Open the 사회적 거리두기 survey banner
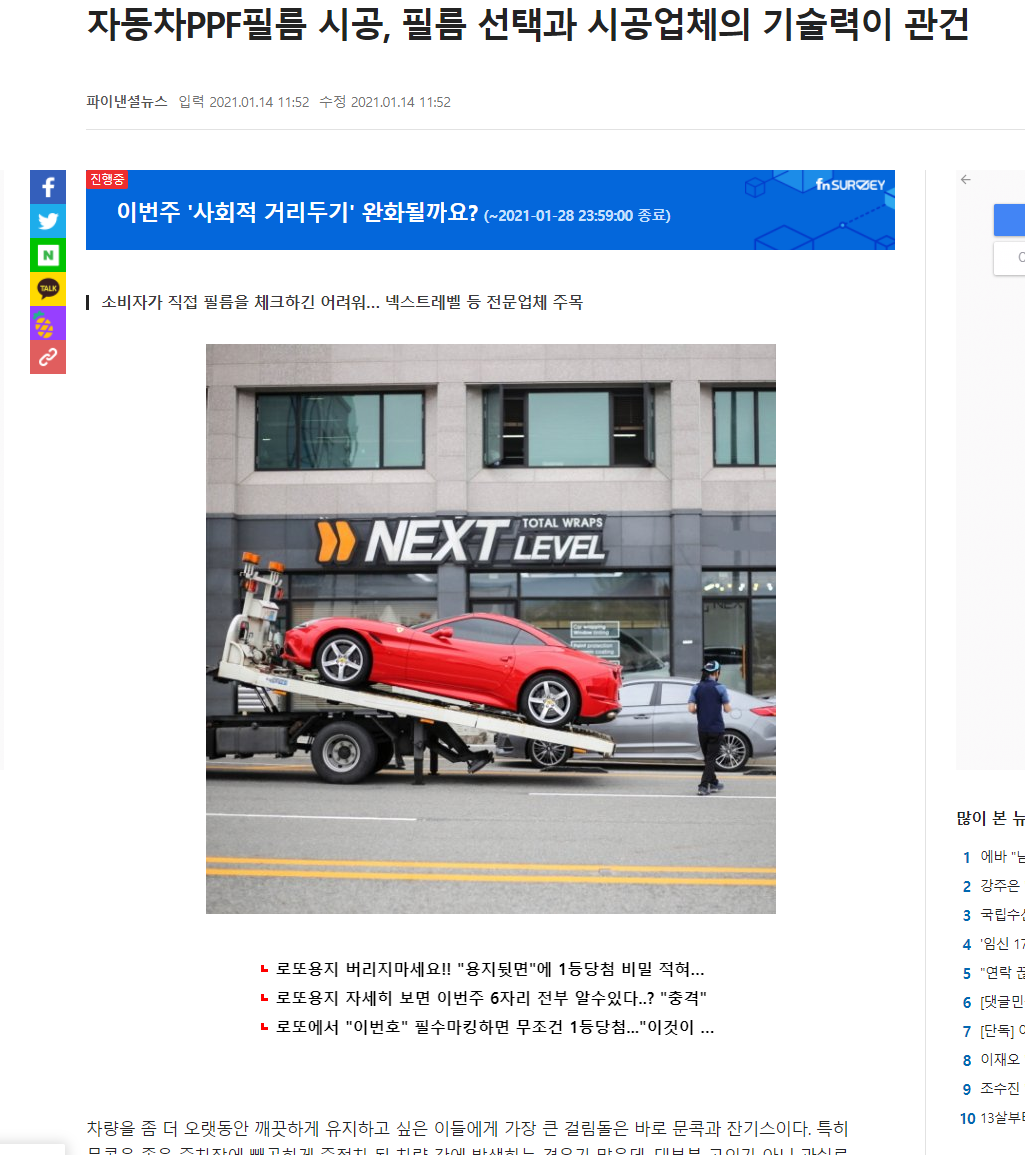This screenshot has width=1025, height=1155. click(x=490, y=210)
